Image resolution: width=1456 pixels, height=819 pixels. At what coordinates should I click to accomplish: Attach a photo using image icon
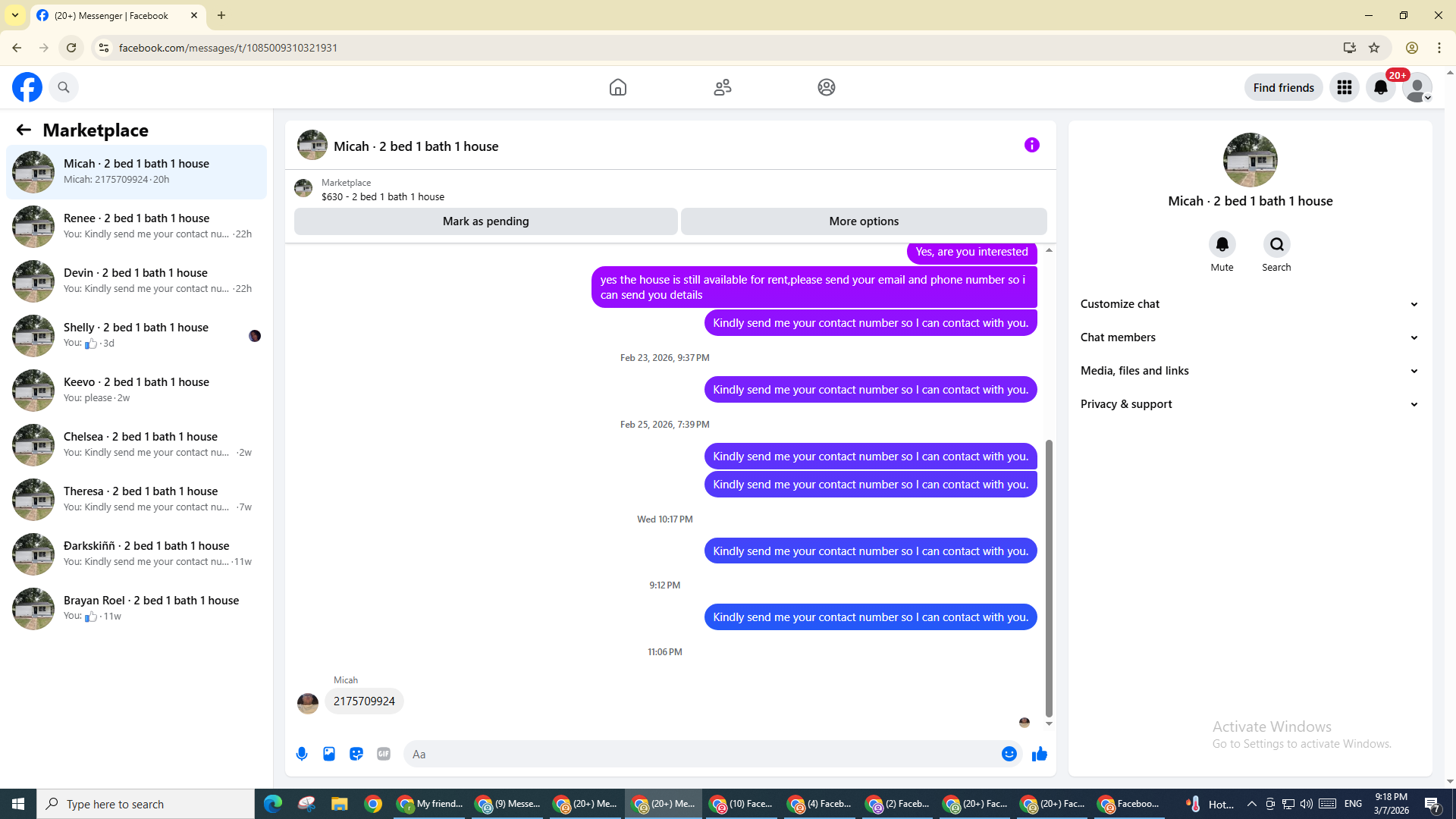pyautogui.click(x=329, y=754)
